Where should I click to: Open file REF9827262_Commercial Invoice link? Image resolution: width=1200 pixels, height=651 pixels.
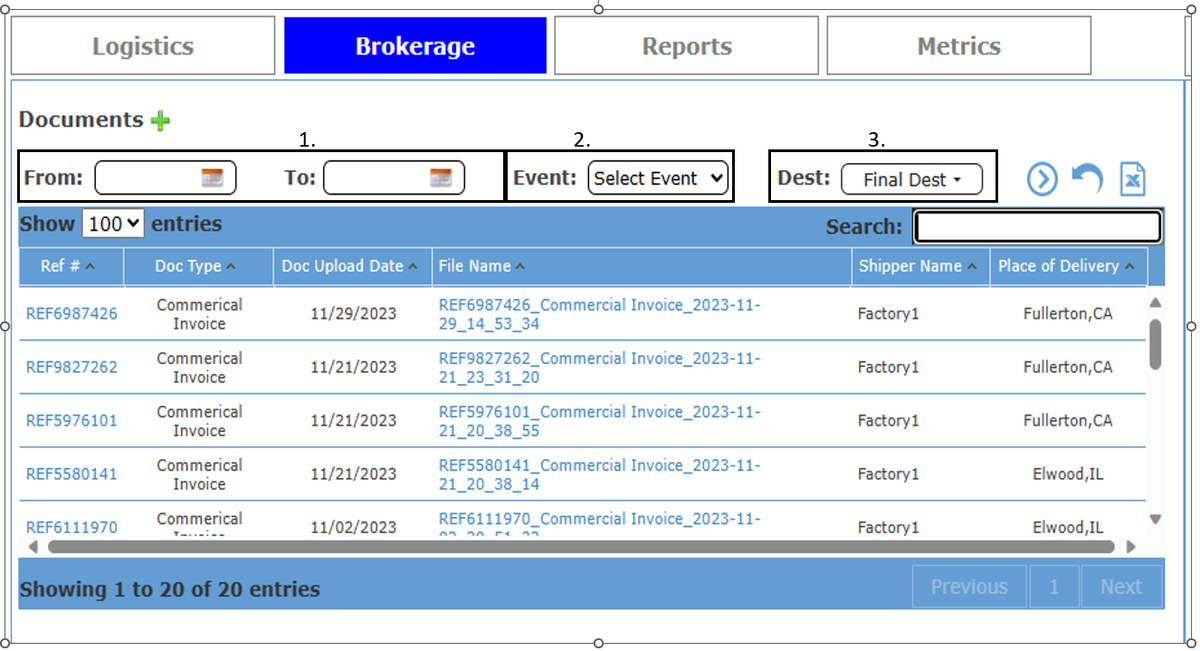(599, 367)
